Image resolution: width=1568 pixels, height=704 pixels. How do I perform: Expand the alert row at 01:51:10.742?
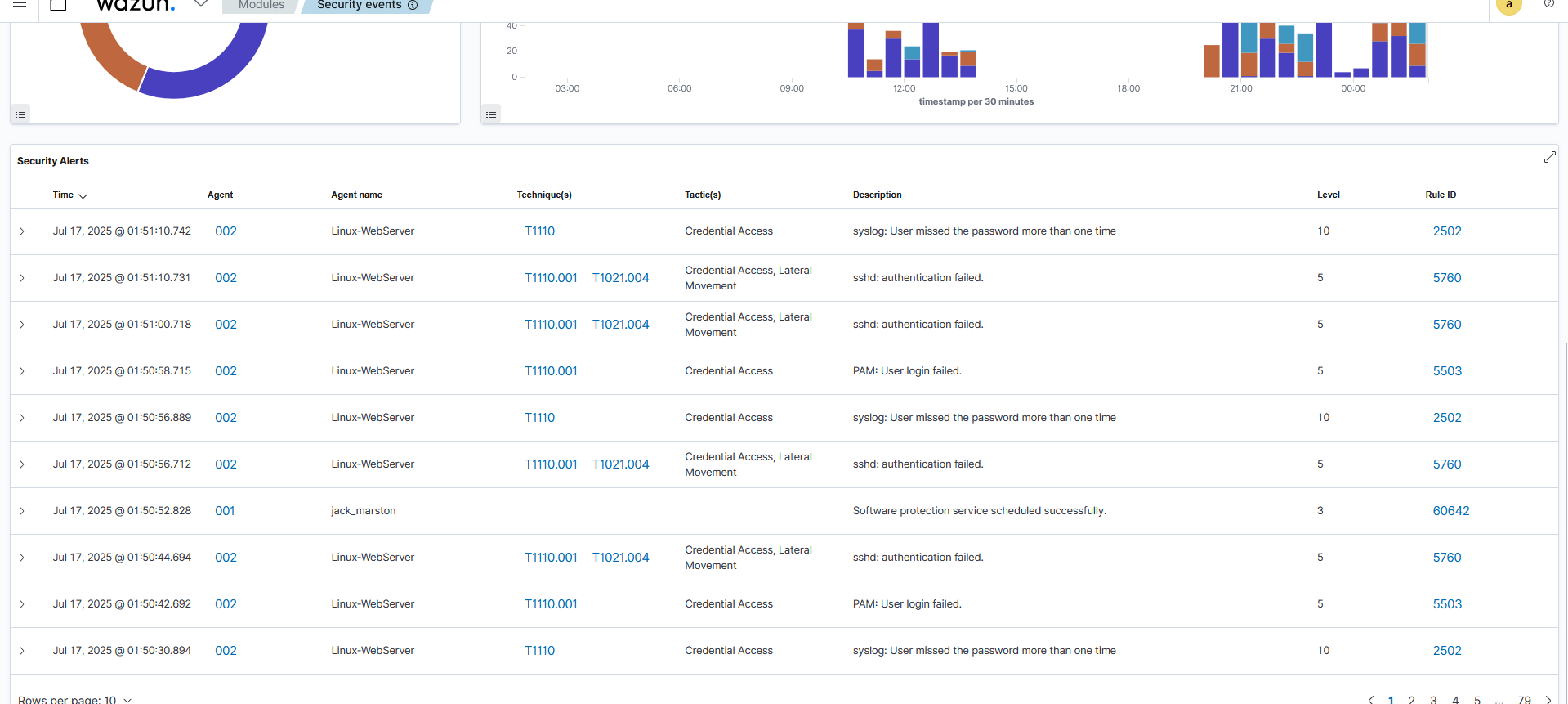click(22, 231)
